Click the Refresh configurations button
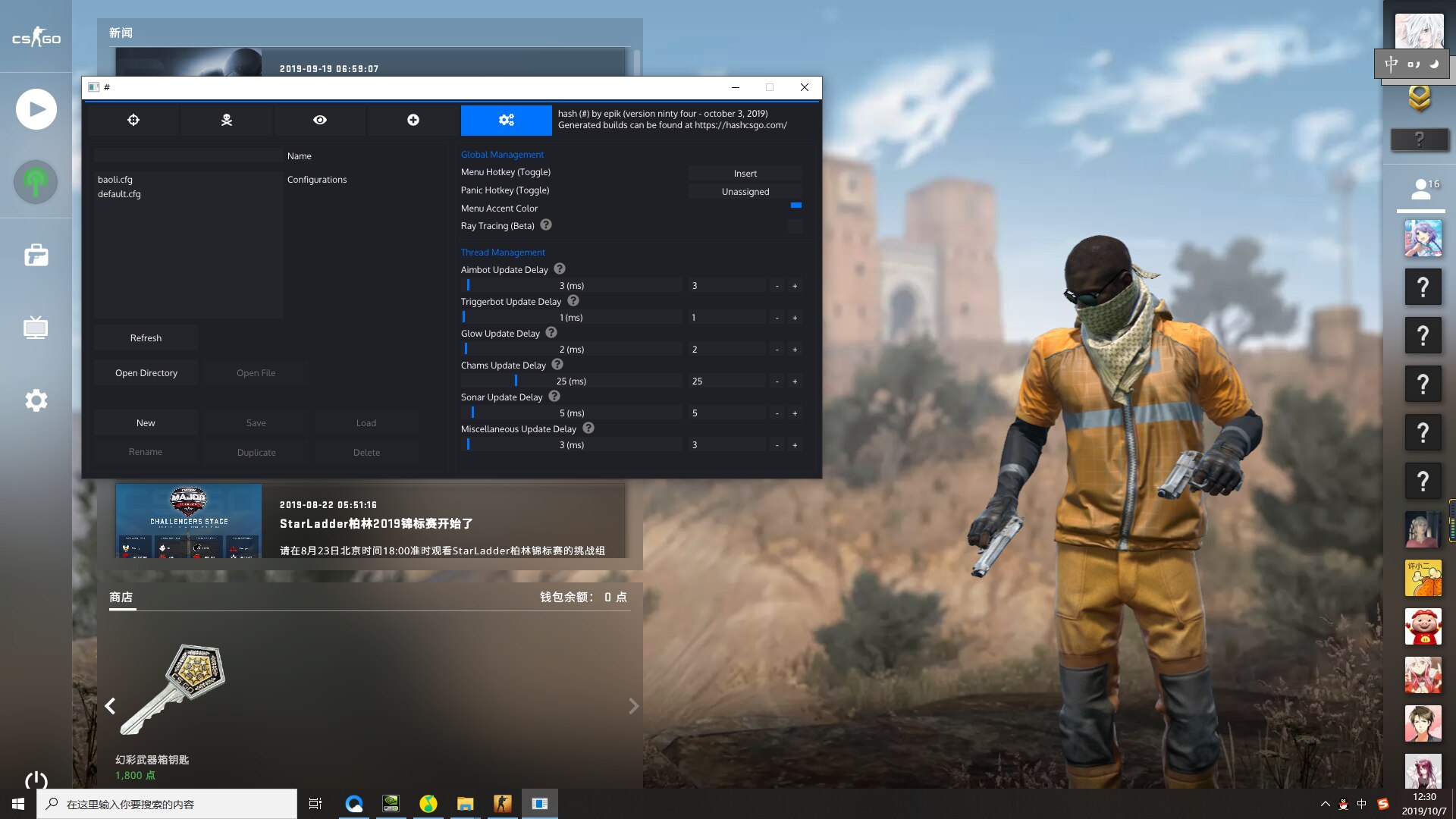1456x819 pixels. 146,338
